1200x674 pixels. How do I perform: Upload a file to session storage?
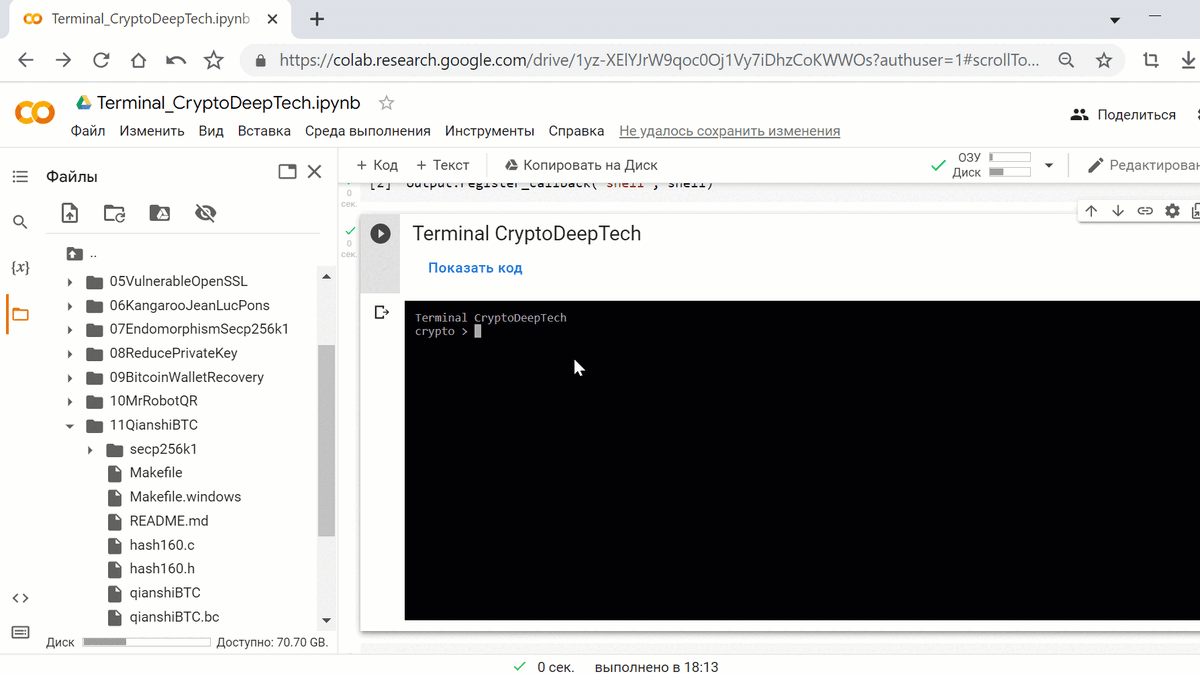[69, 212]
